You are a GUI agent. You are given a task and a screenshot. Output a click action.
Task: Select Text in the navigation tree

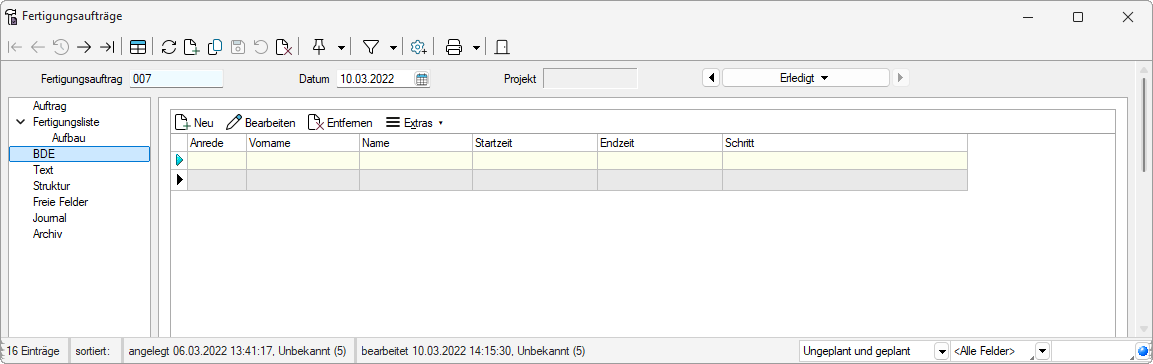pyautogui.click(x=43, y=170)
